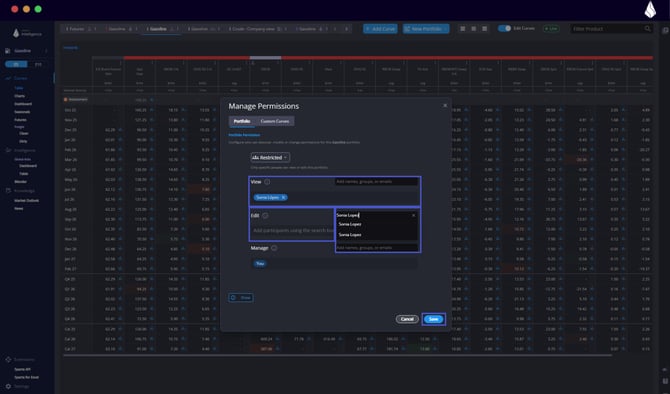Screen dimensions: 670x394
Task: Open Sparta API in the sidebar
Action: 22,369
